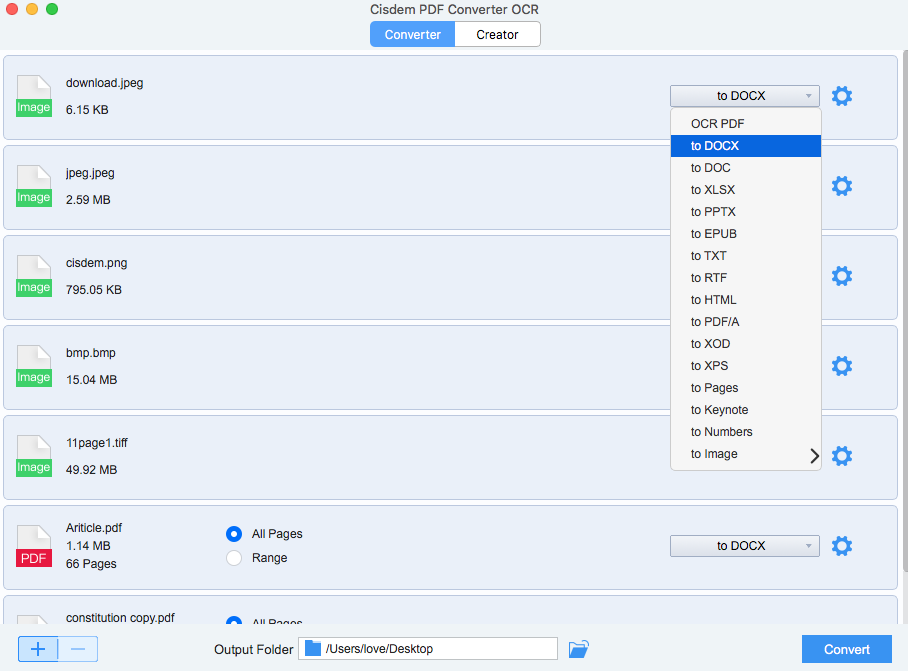Viewport: 908px width, 671px height.
Task: Choose to DOCX from format list
Action: click(x=746, y=146)
